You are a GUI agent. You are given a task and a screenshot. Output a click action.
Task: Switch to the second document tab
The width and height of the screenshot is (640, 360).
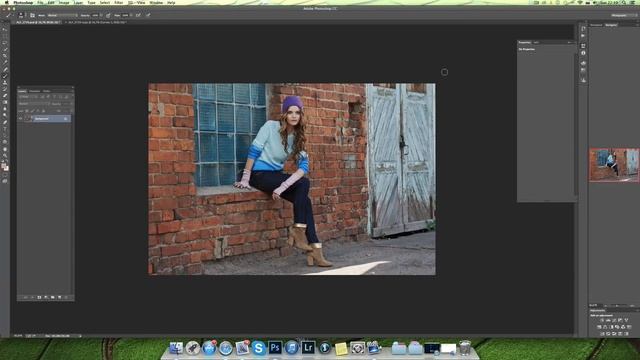(96, 22)
